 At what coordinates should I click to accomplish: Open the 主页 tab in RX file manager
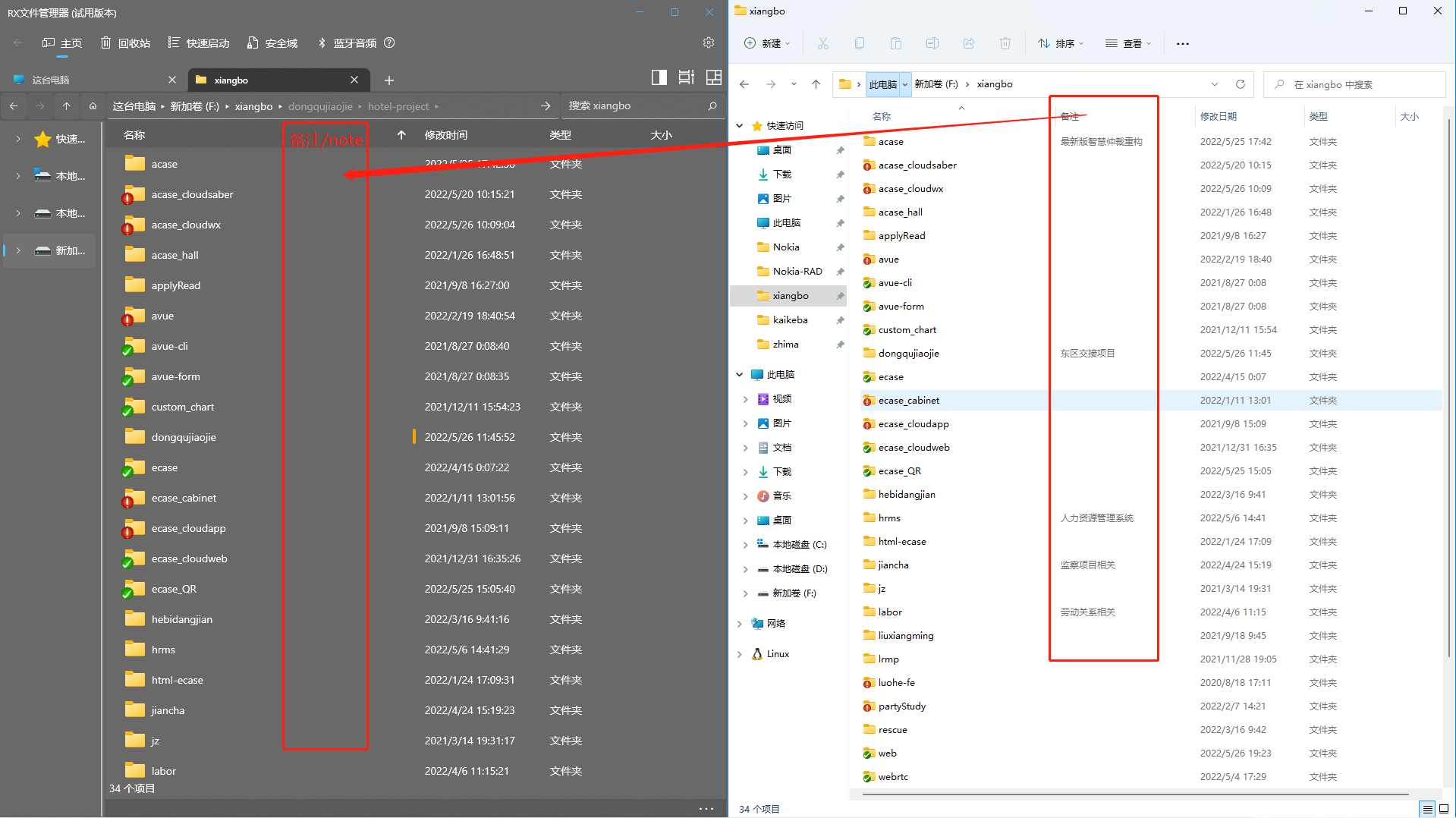click(62, 43)
